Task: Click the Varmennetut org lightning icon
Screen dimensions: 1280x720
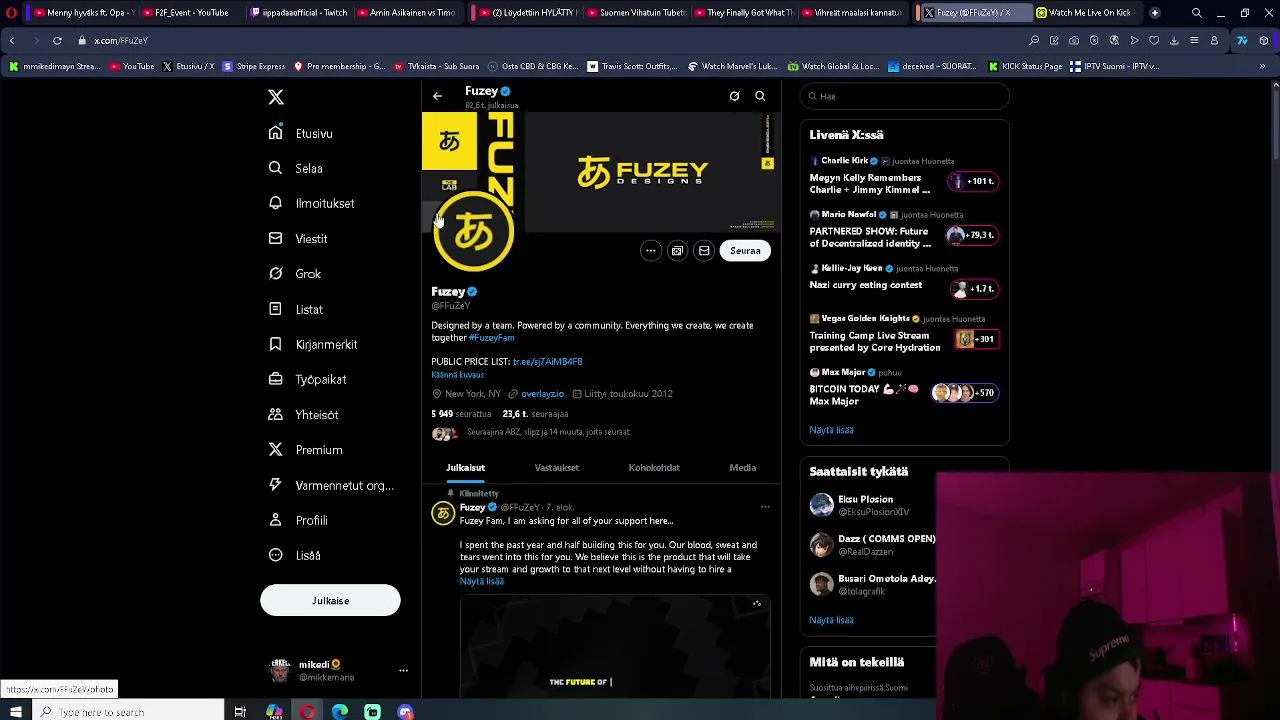Action: click(x=275, y=485)
